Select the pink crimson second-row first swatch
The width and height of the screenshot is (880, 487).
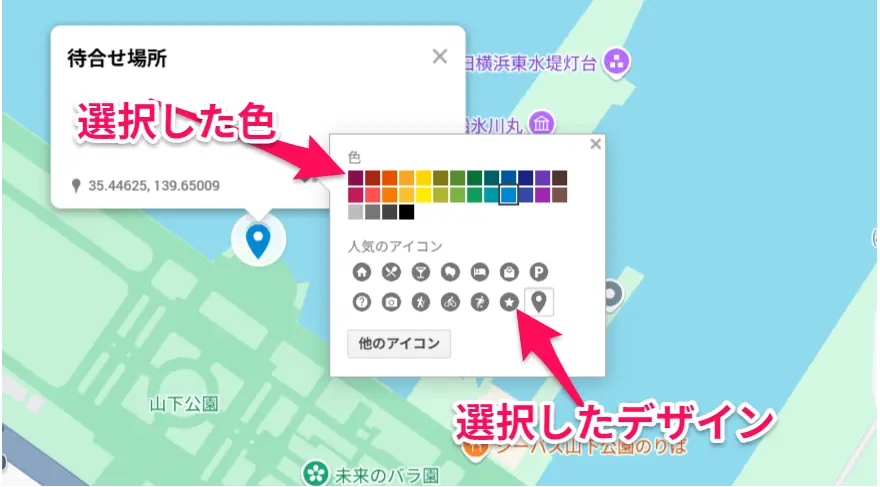356,195
